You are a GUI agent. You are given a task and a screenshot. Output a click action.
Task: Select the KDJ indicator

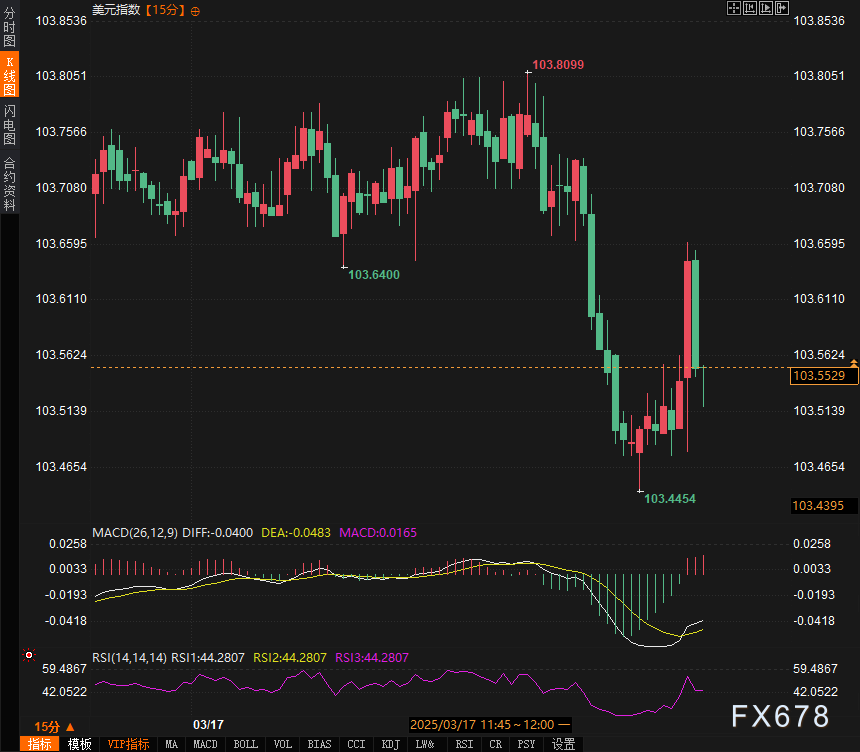(x=390, y=744)
